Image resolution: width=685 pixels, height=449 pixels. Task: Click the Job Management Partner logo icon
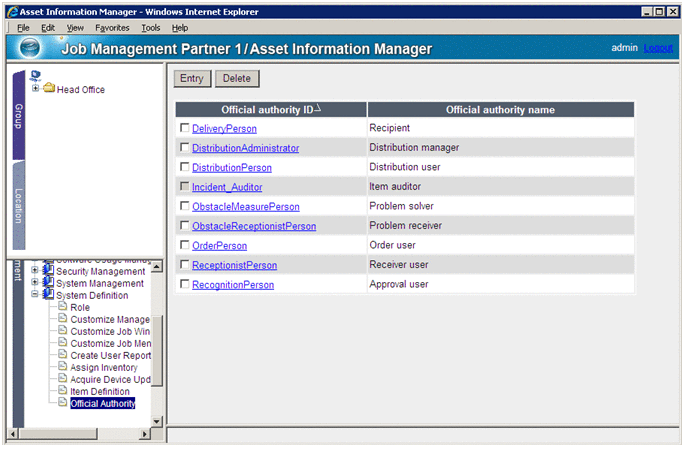coord(30,49)
